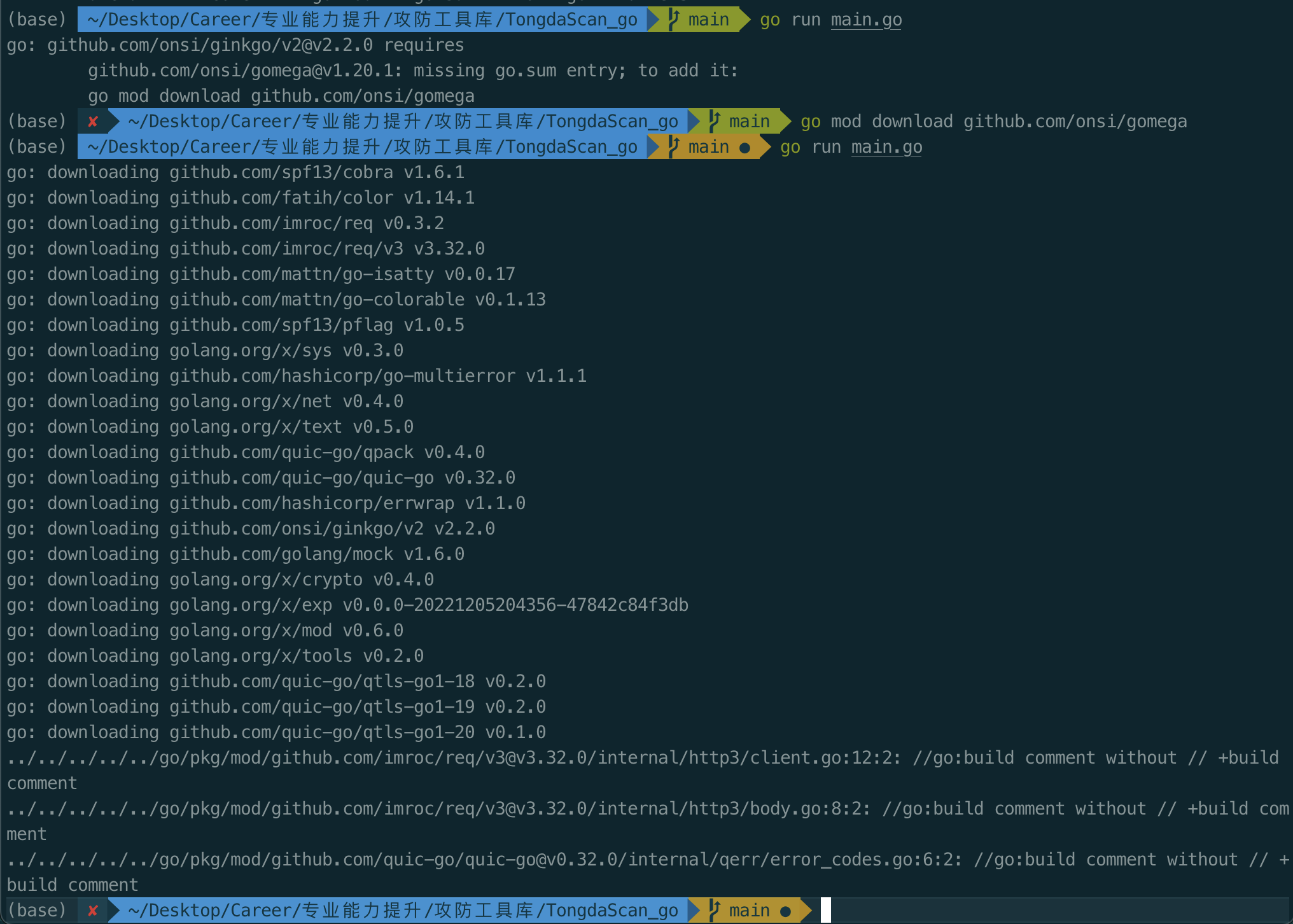Click the red X error indicator in bottom prompt
Image resolution: width=1293 pixels, height=924 pixels.
[93, 911]
